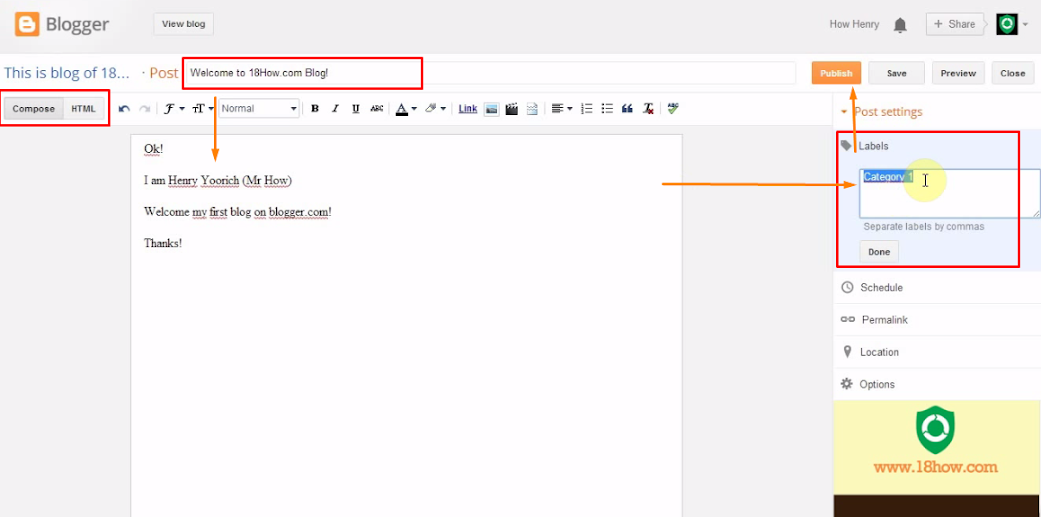1041x517 pixels.
Task: Toggle underline formatting
Action: (356, 109)
